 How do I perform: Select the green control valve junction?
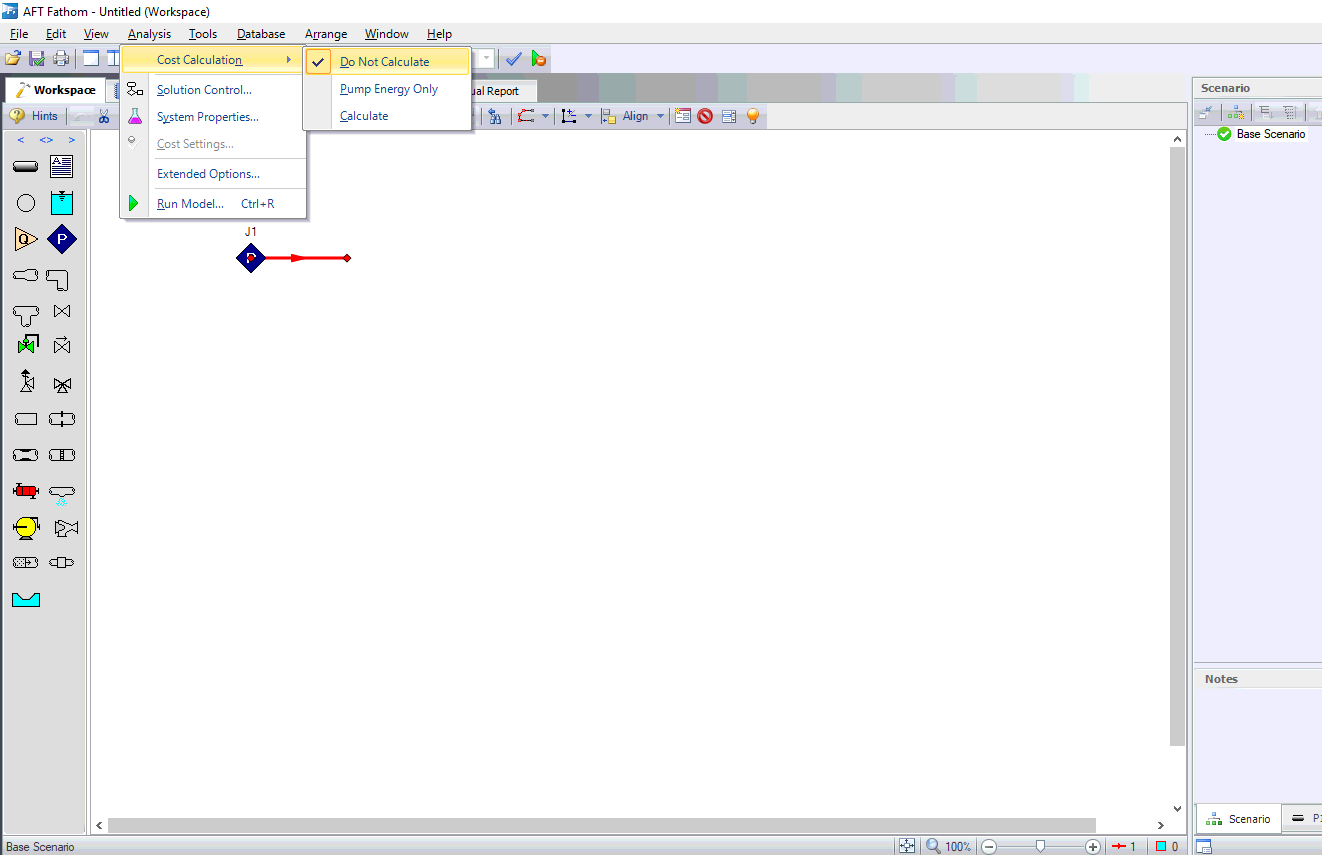click(26, 345)
